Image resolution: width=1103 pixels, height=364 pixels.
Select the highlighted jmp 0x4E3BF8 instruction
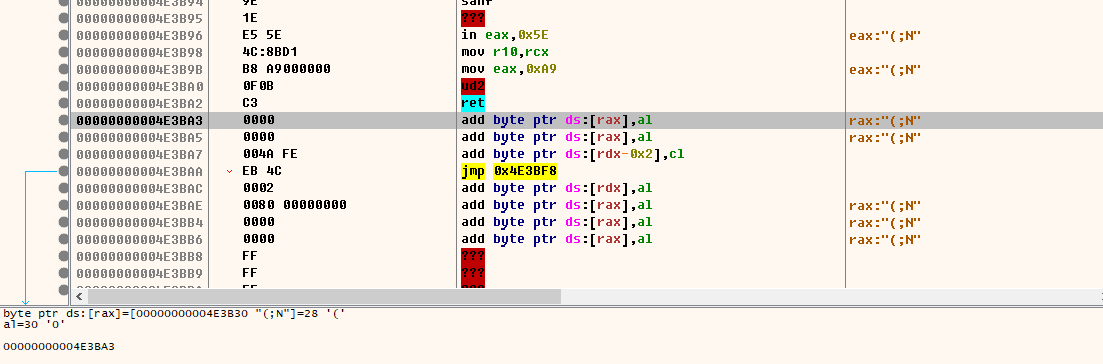(509, 171)
